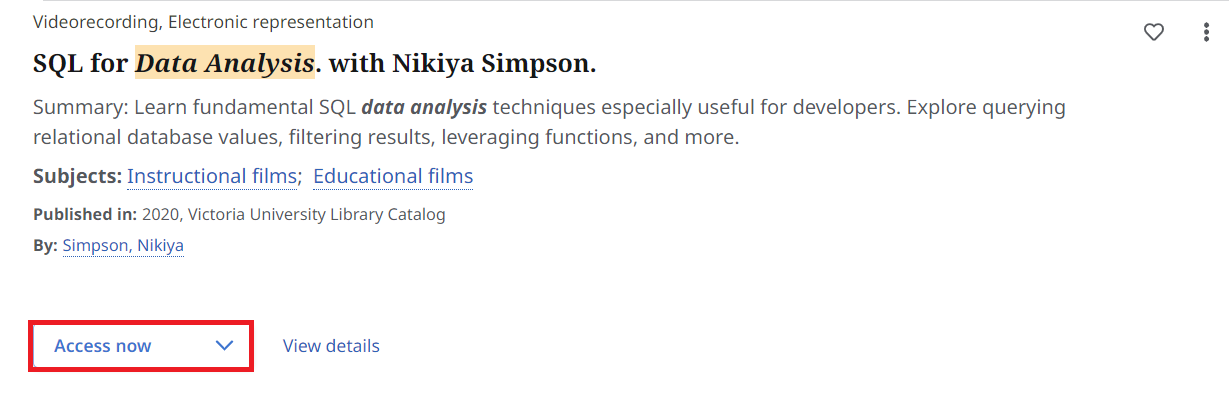This screenshot has height=397, width=1229.
Task: Click the 'Subjects:' label
Action: tap(77, 177)
